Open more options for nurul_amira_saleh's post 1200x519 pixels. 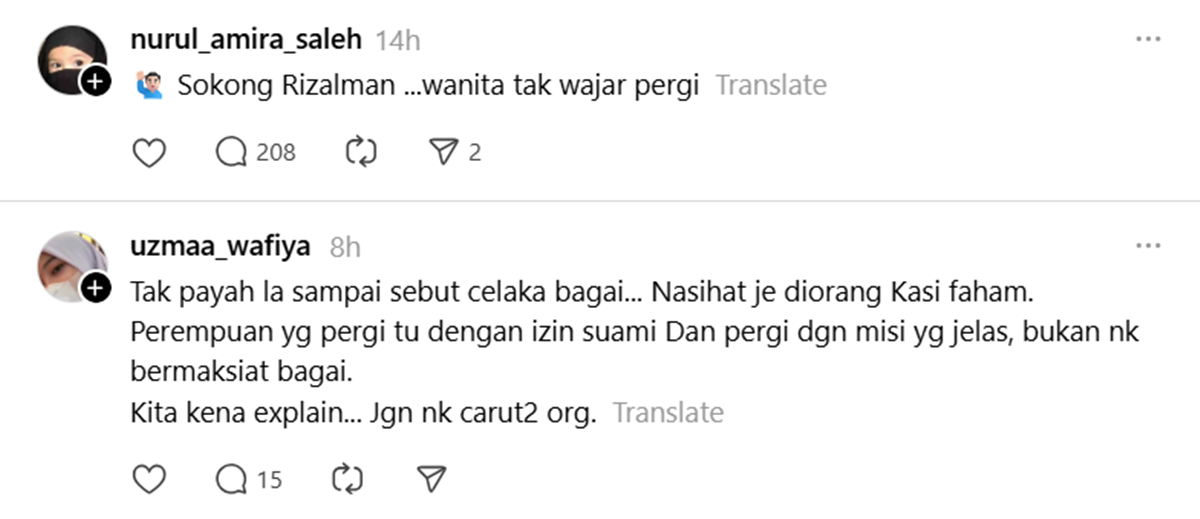(x=1147, y=39)
